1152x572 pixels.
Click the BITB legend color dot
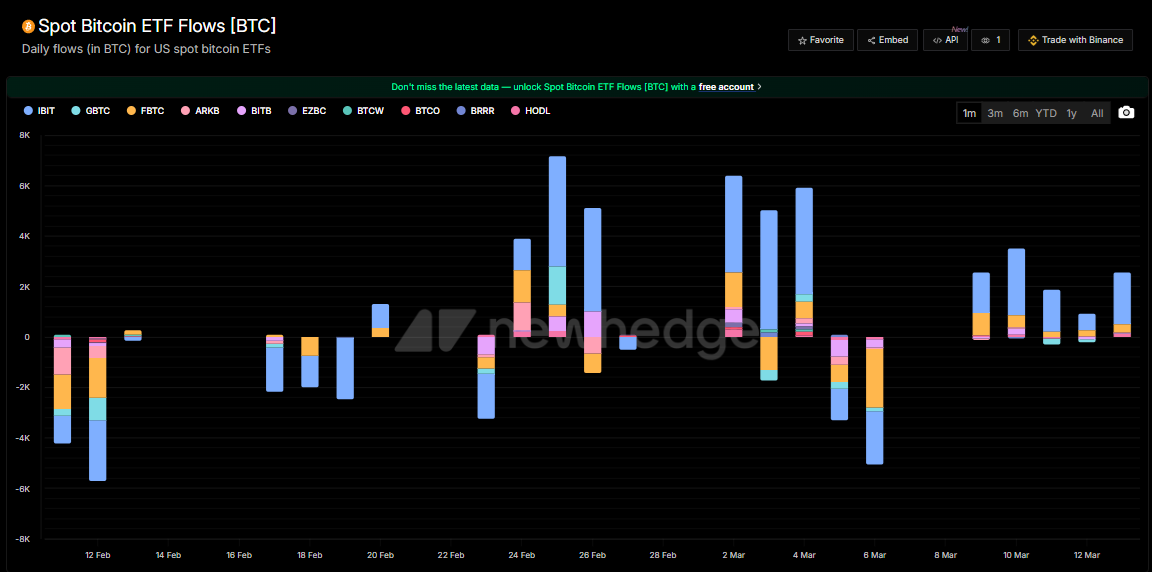tap(242, 111)
